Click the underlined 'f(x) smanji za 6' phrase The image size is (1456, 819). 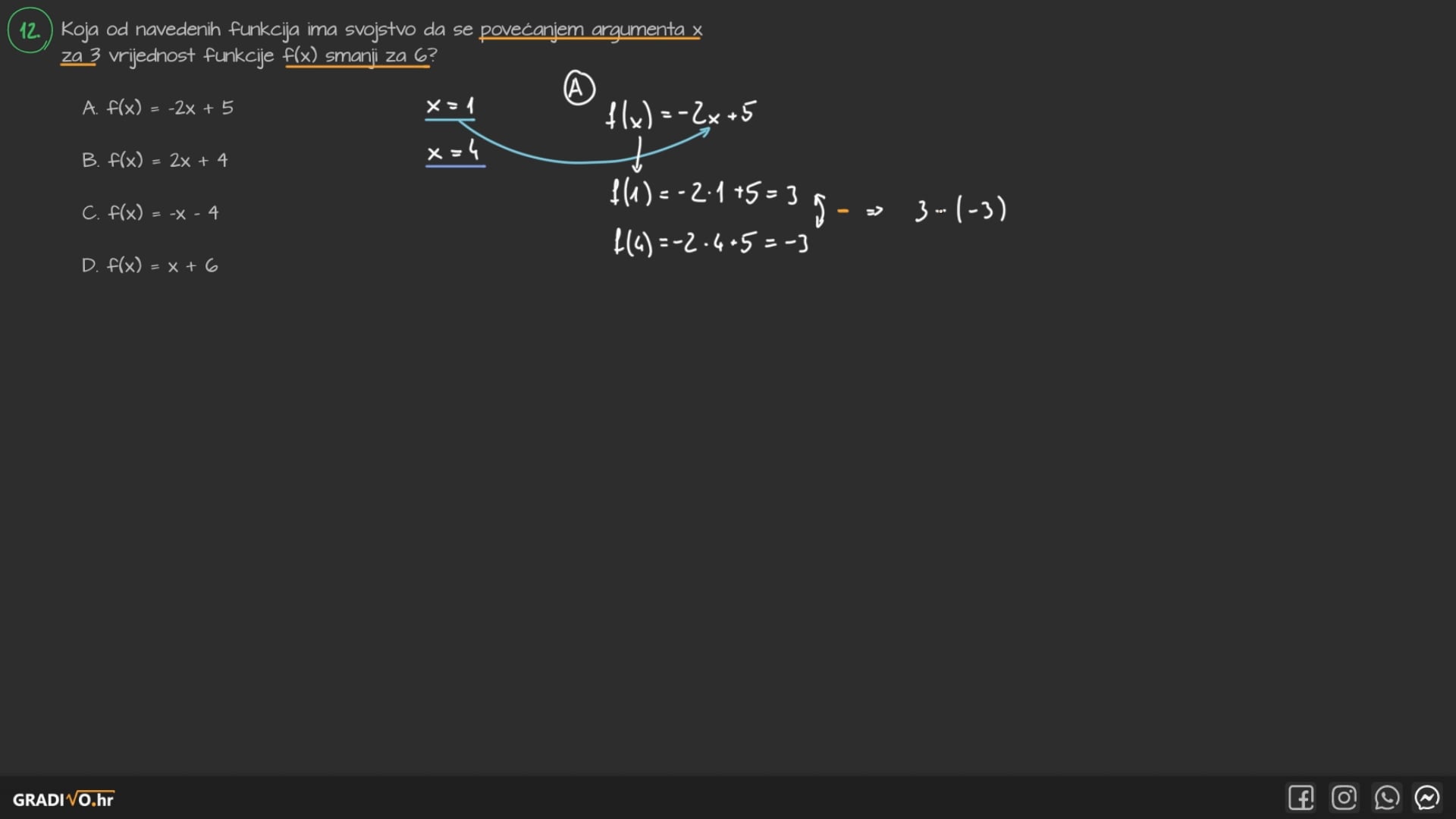click(x=357, y=56)
